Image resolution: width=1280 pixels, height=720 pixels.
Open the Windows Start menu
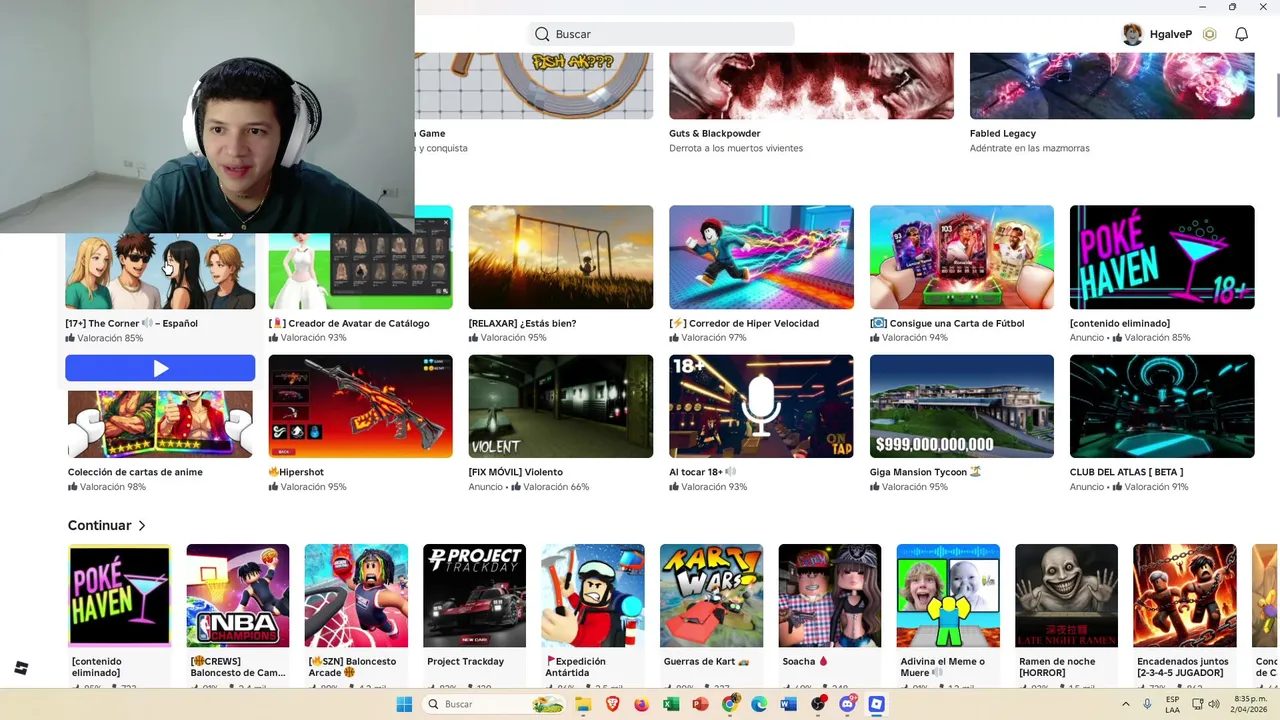[404, 704]
